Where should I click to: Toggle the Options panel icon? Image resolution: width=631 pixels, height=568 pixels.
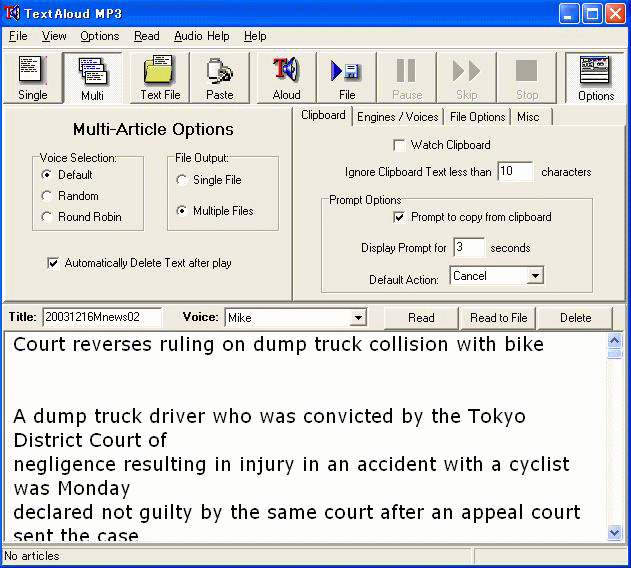[595, 78]
